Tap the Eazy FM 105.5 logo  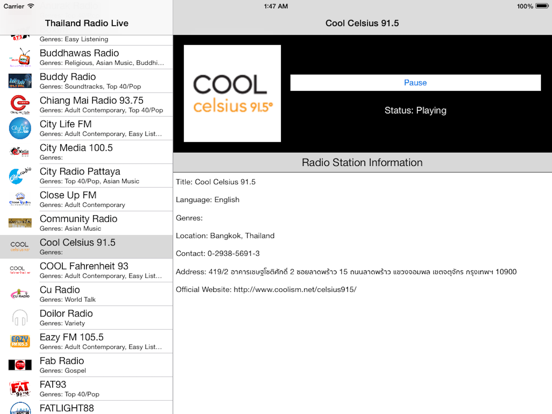(20, 341)
